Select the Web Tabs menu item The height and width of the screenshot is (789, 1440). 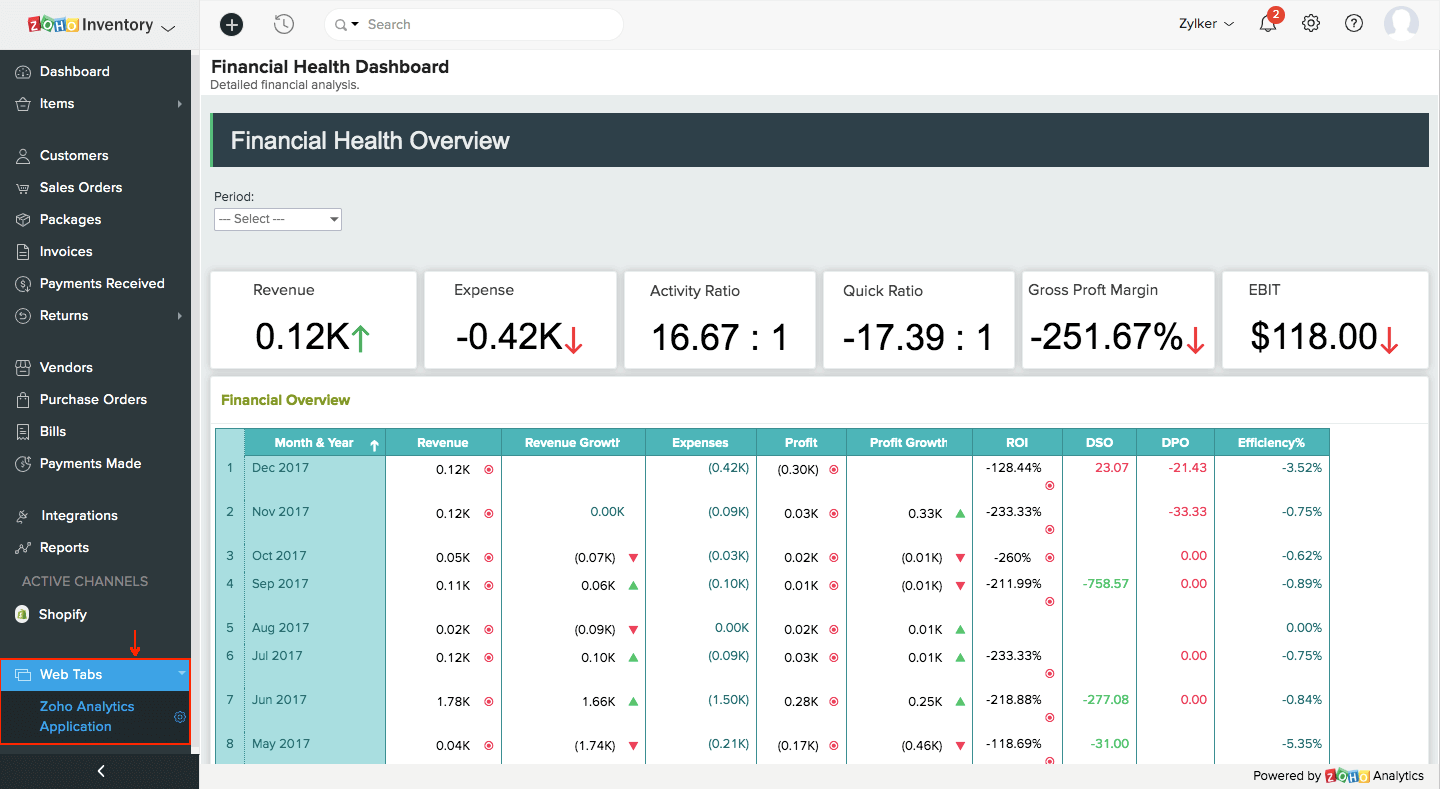[x=71, y=675]
